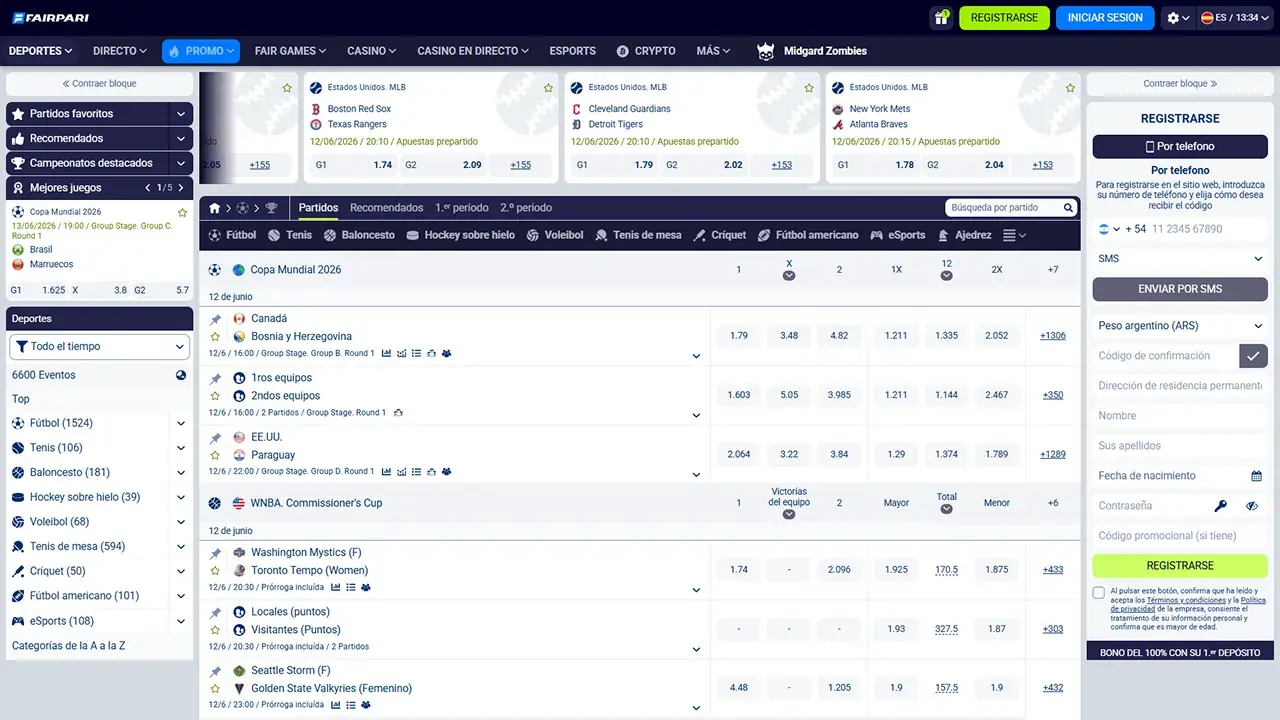This screenshot has height=720, width=1280.
Task: Select odds 1.79 for Canadá win
Action: click(x=739, y=336)
